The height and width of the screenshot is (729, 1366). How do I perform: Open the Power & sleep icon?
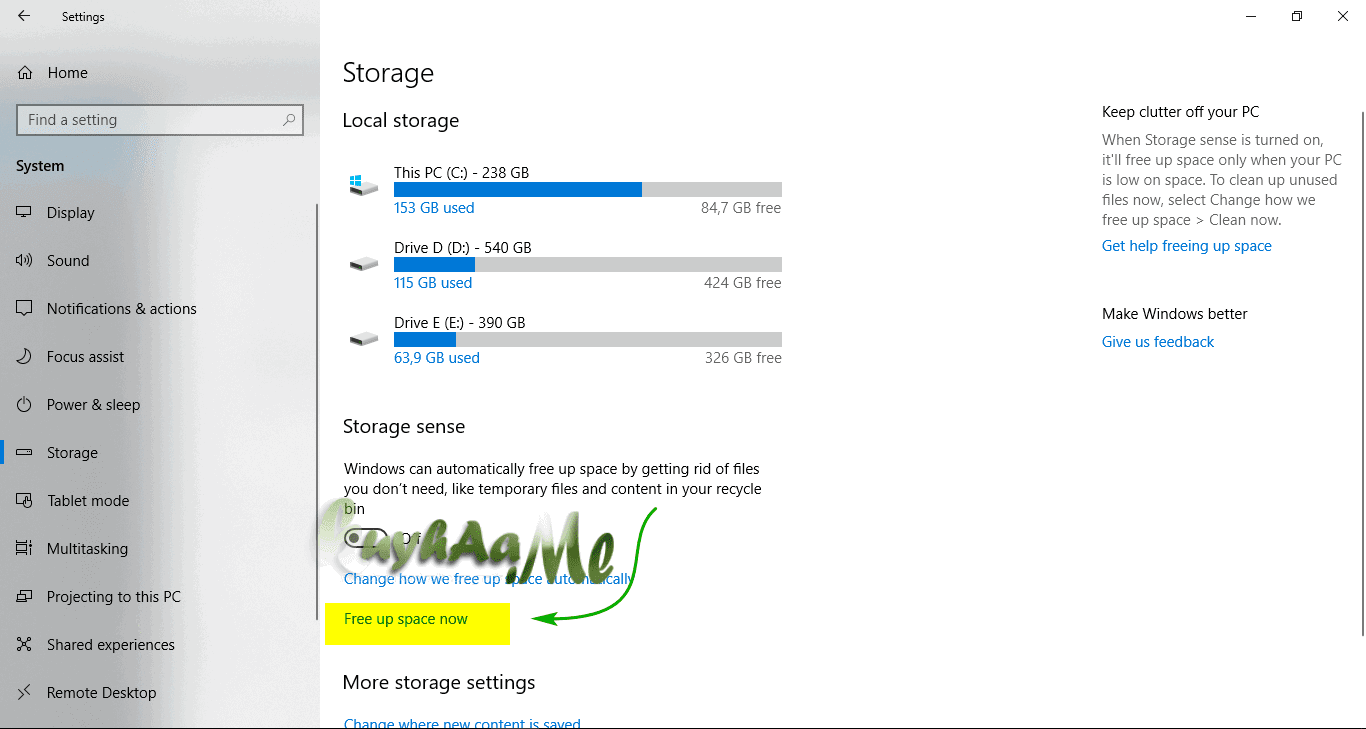click(25, 405)
